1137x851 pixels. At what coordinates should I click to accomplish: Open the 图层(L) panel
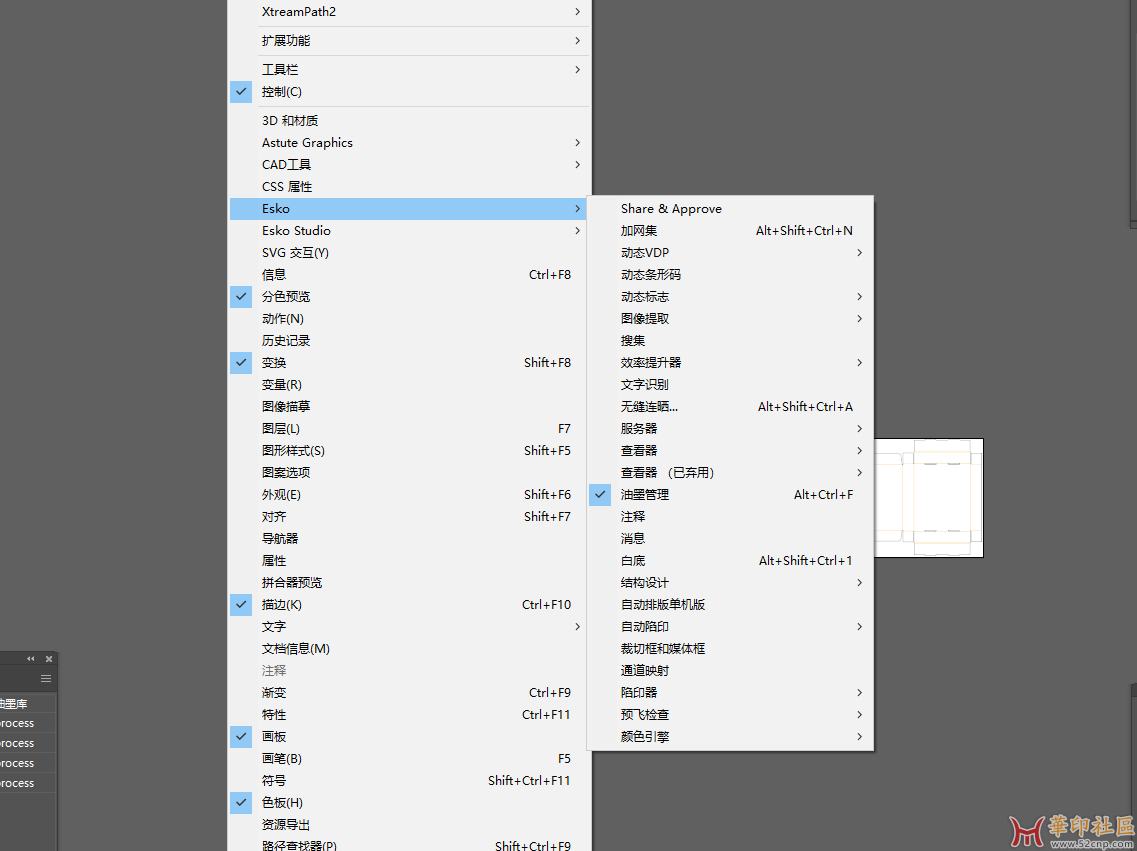410,428
